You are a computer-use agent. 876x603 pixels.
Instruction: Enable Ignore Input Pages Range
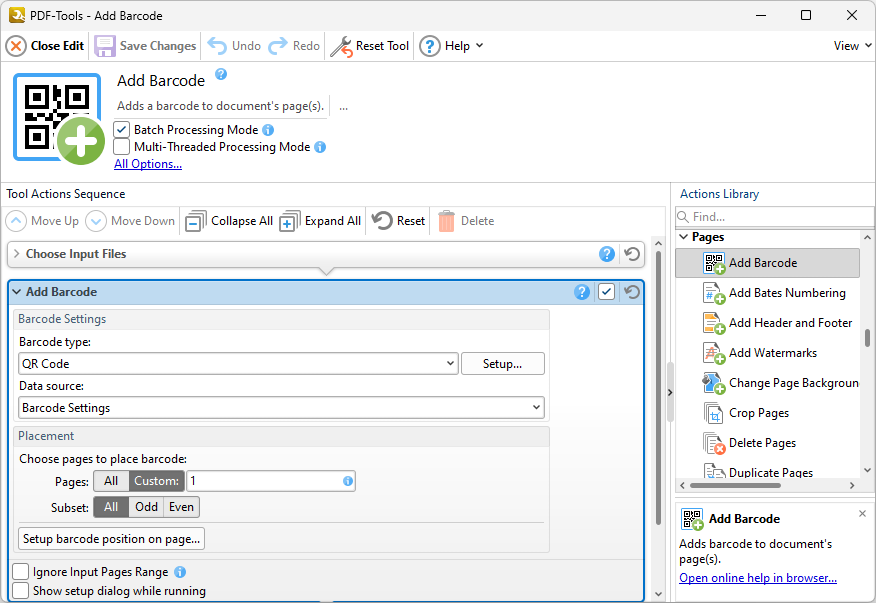21,572
